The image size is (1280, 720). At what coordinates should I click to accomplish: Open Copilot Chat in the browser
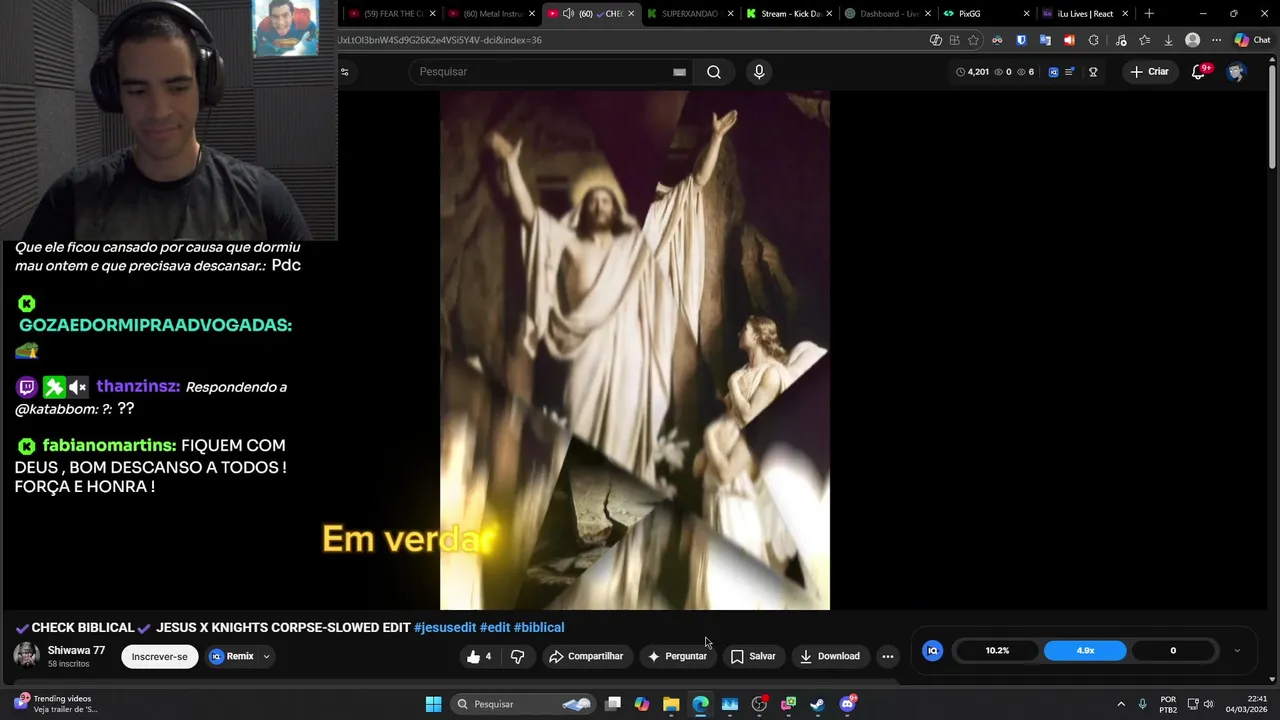[x=1254, y=40]
